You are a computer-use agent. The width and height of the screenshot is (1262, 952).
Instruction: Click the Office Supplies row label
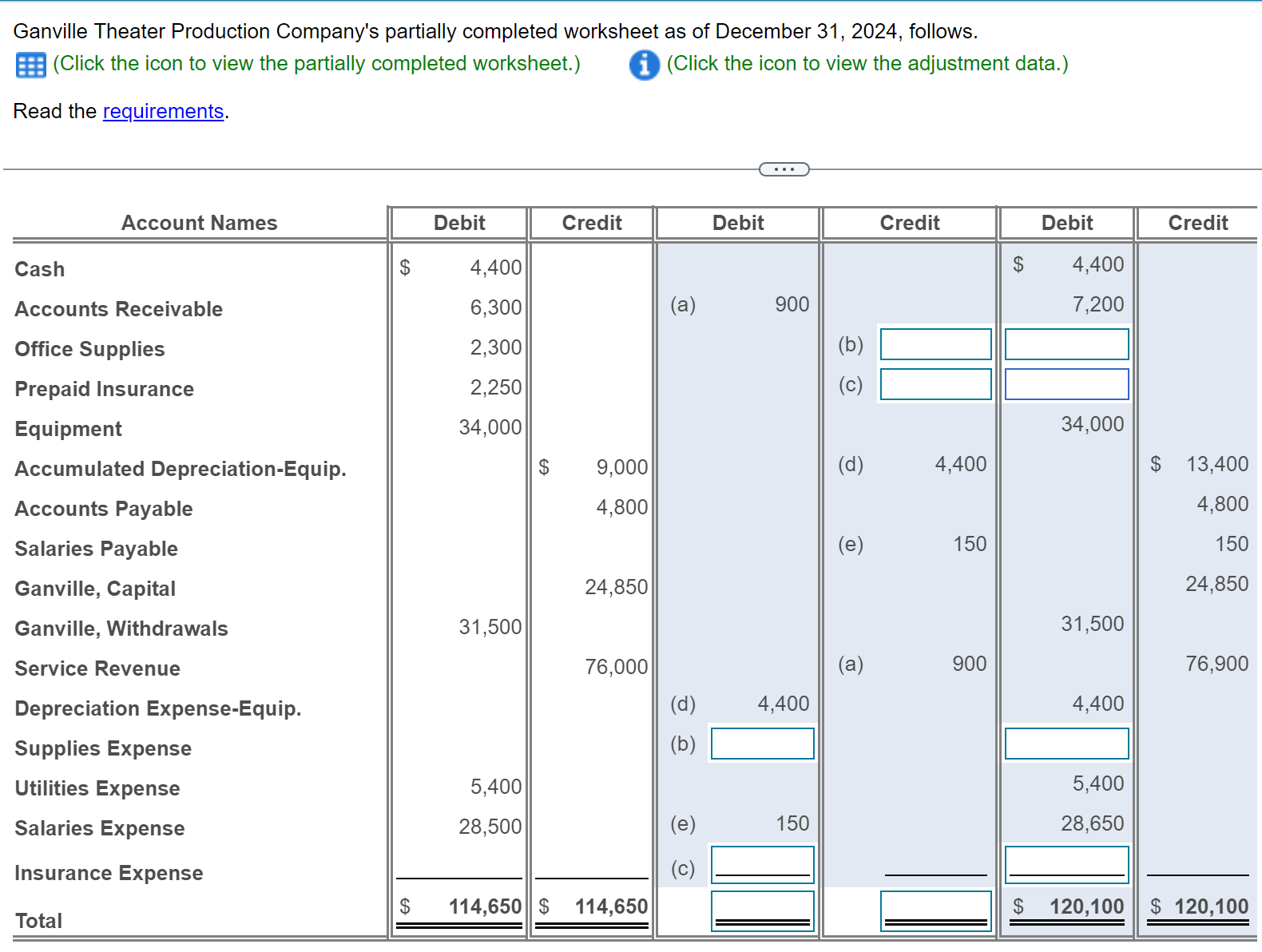pyautogui.click(x=89, y=349)
